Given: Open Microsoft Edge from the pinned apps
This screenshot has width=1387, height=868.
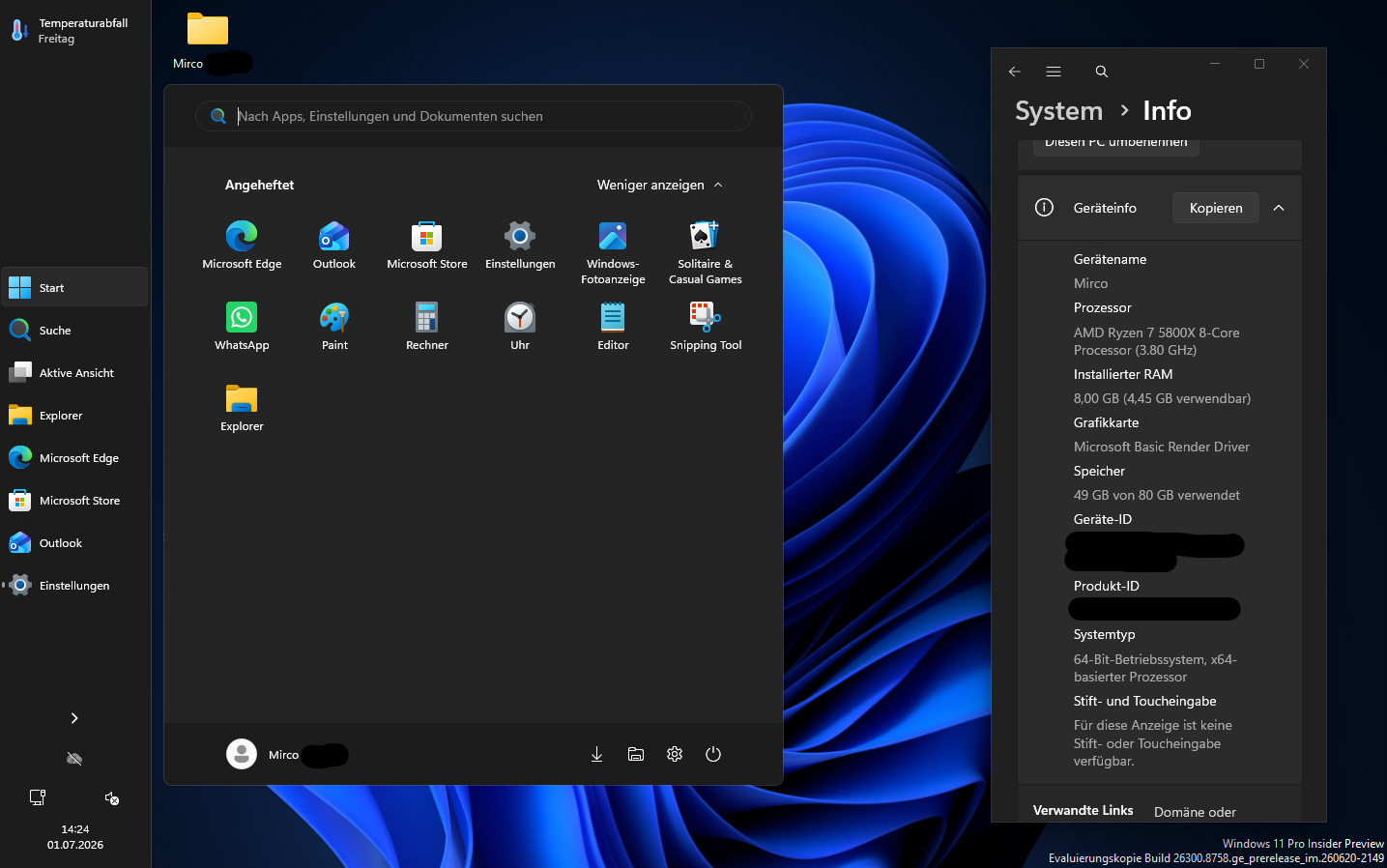Looking at the screenshot, I should point(242,246).
